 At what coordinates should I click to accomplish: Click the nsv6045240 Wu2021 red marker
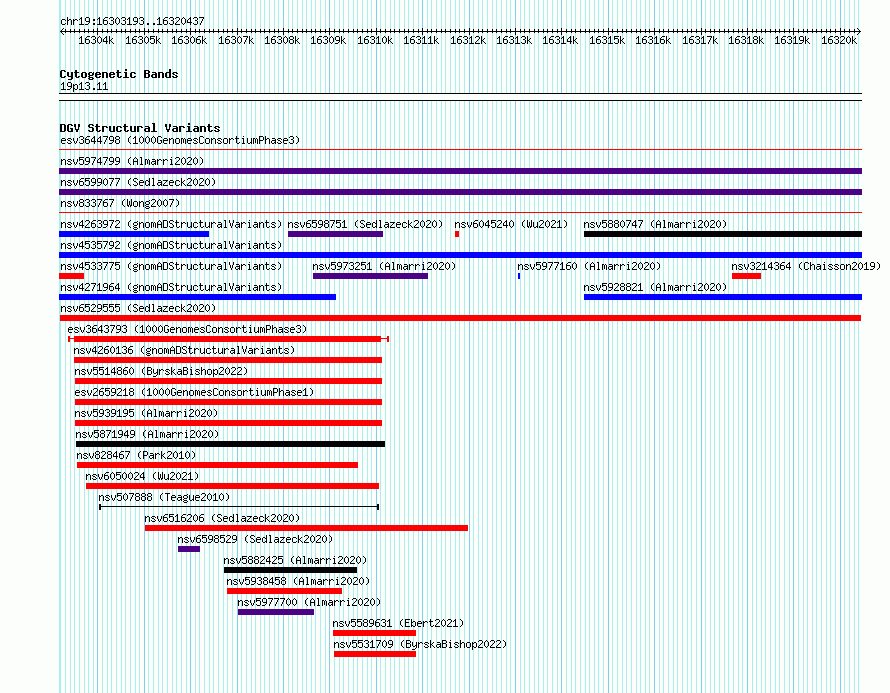tap(457, 234)
